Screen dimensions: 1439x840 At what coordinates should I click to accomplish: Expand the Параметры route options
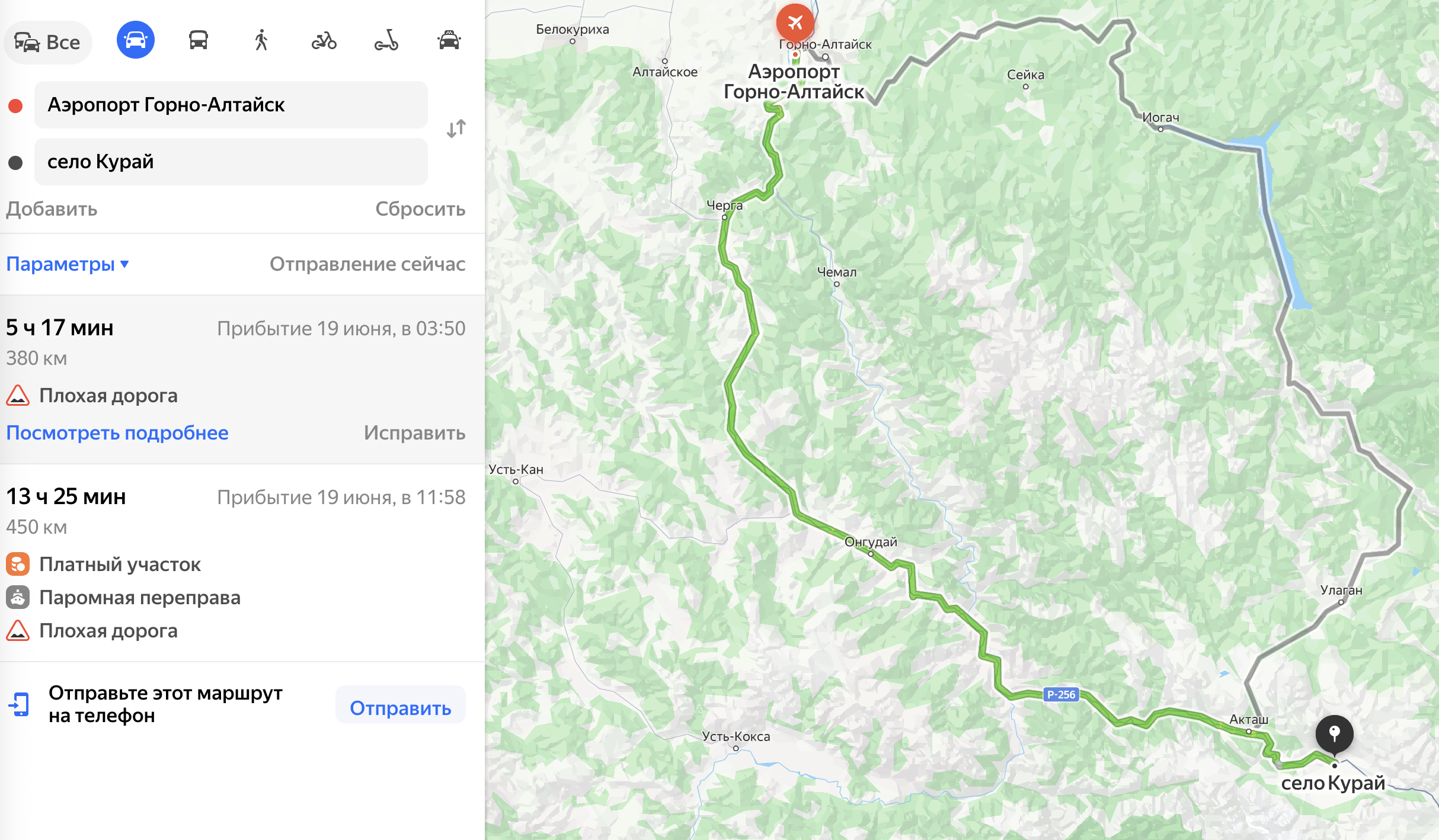click(x=68, y=264)
